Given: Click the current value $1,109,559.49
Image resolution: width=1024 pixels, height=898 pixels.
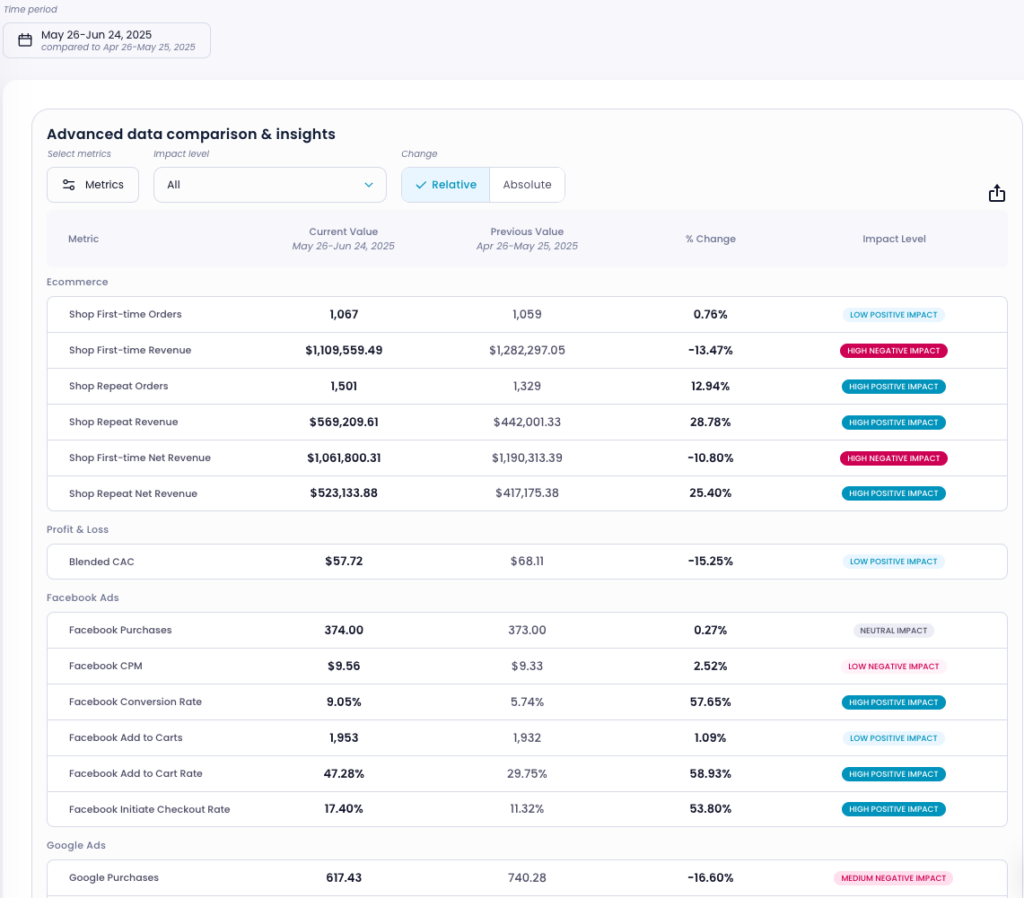Looking at the screenshot, I should 344,350.
